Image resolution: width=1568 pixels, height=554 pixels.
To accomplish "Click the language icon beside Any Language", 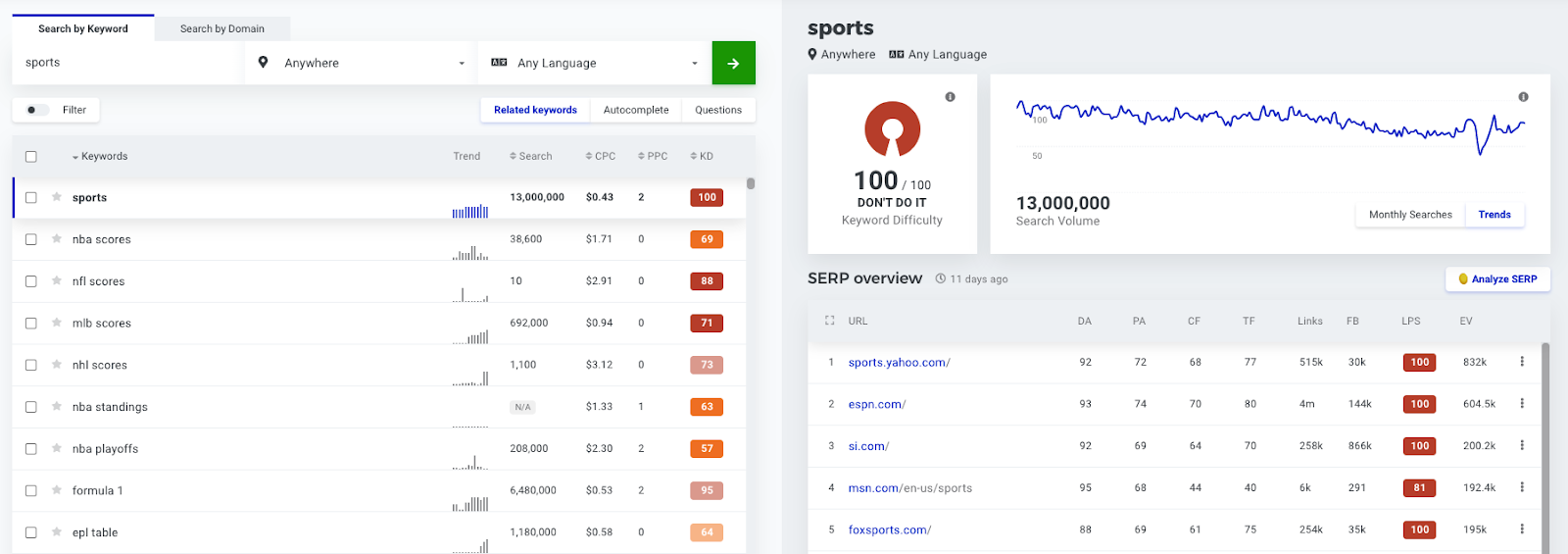I will tap(499, 62).
